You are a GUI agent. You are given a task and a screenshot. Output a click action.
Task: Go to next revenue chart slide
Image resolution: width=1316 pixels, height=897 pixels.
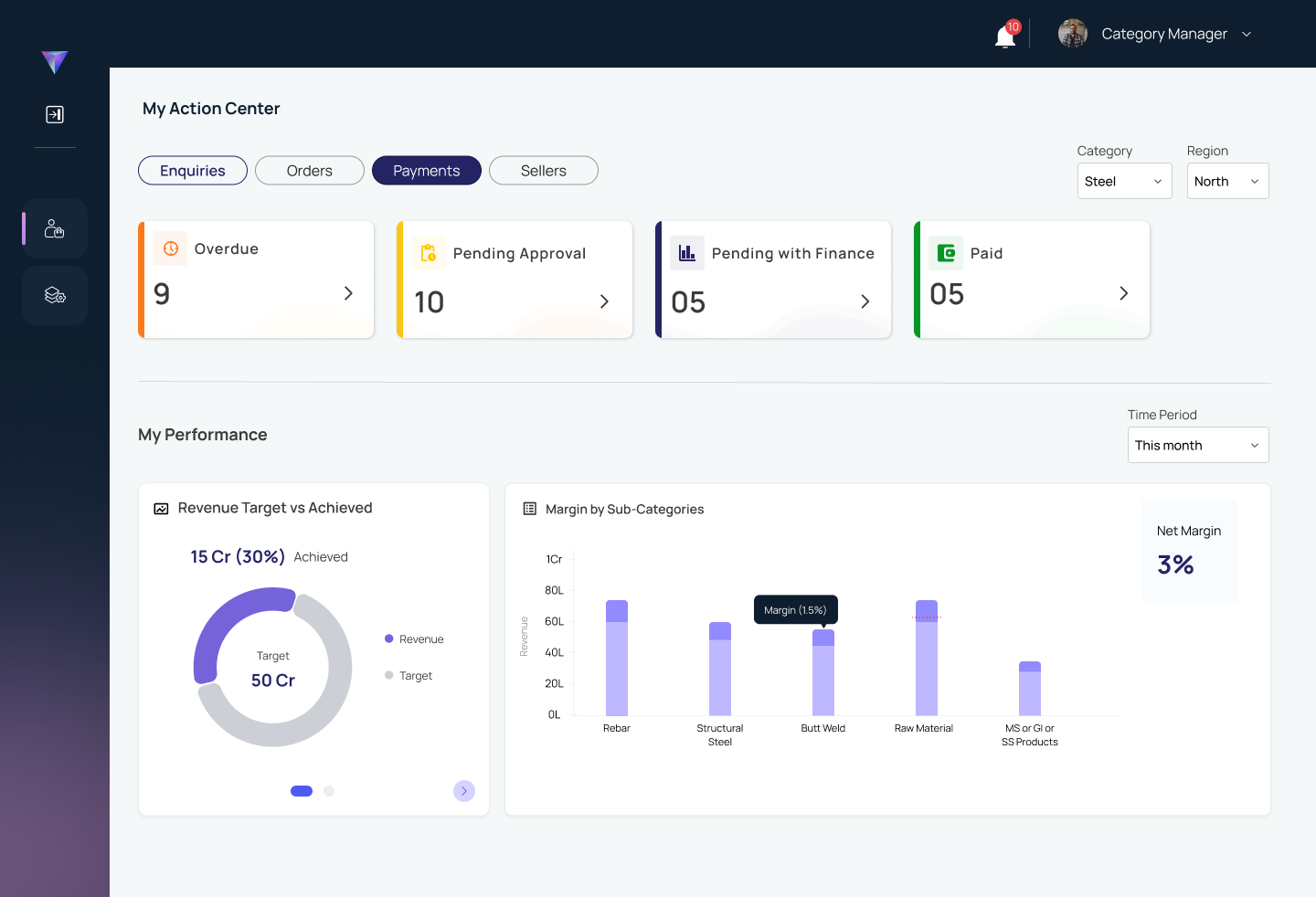[464, 791]
